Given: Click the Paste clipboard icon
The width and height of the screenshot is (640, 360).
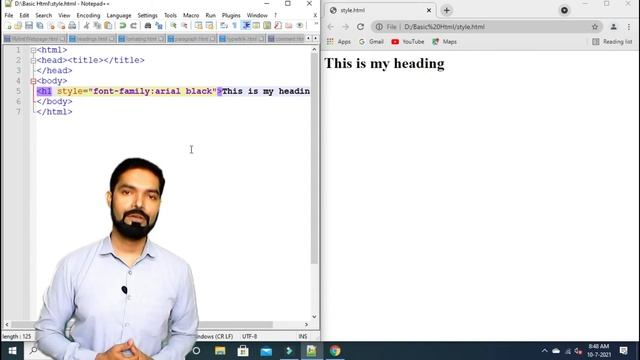Looking at the screenshot, I should tap(108, 26).
